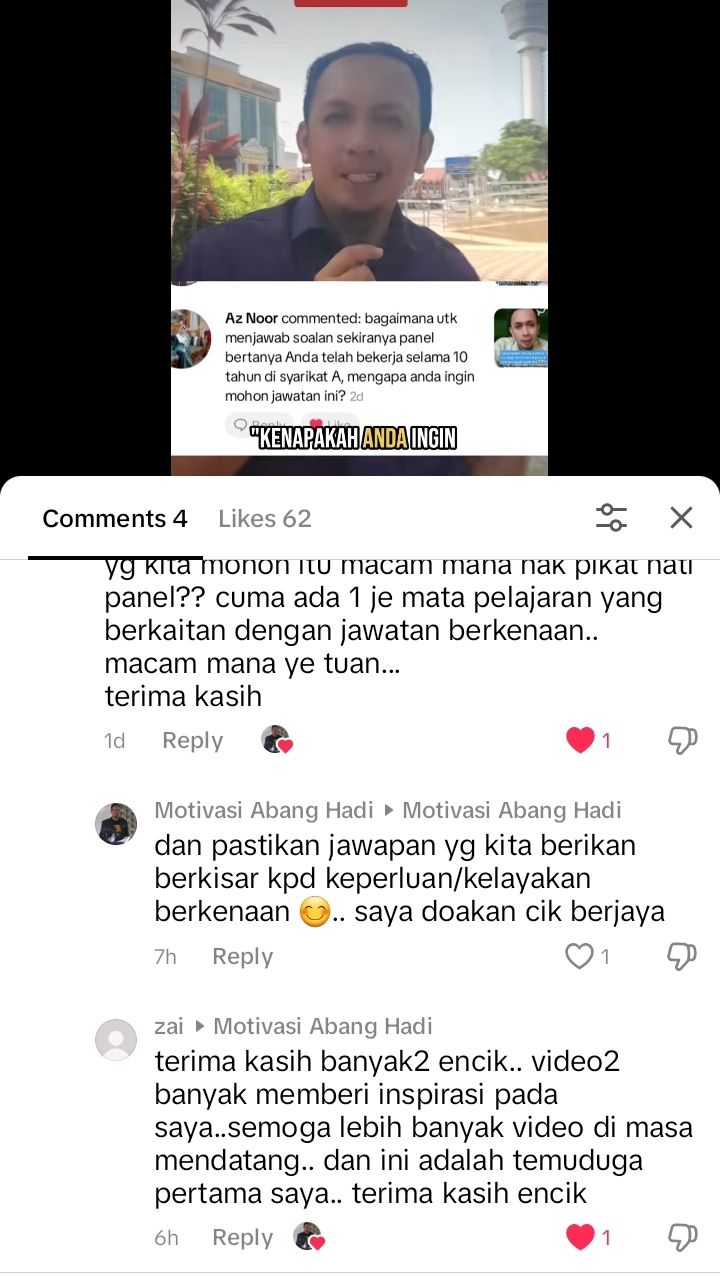View creator-liked badge on zai's comment

pyautogui.click(x=308, y=1237)
